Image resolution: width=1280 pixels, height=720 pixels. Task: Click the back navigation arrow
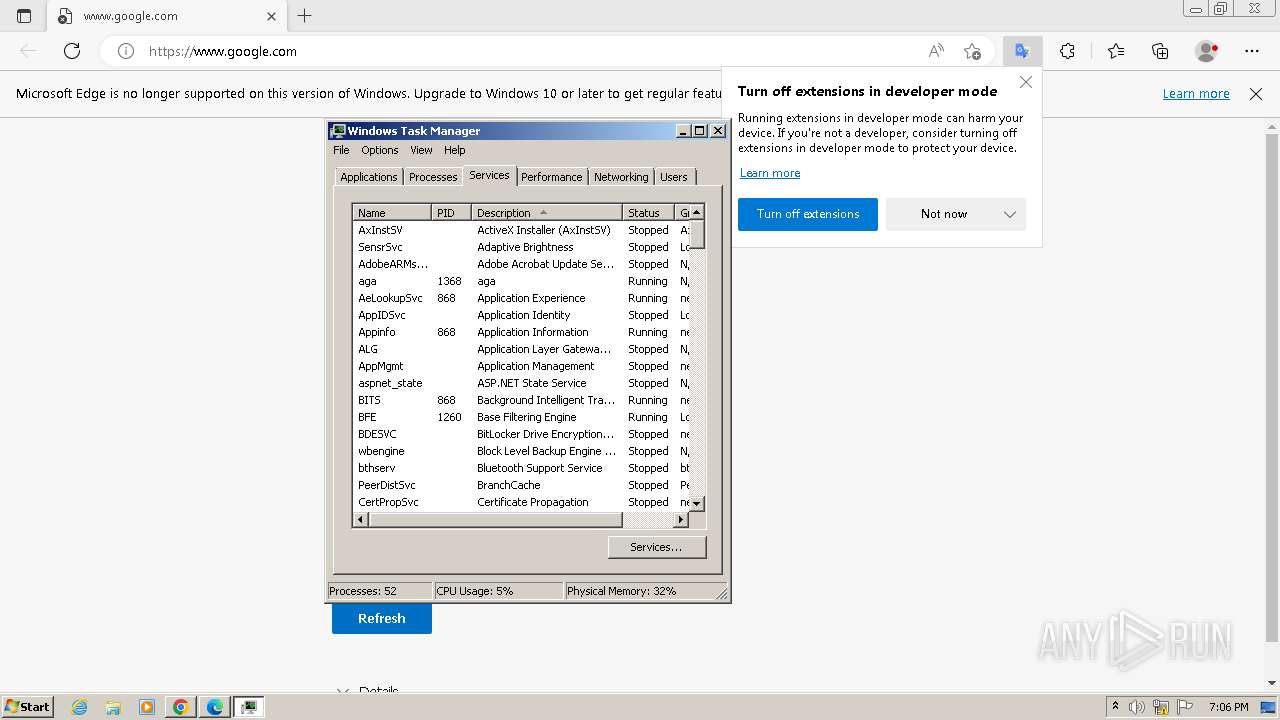(28, 51)
